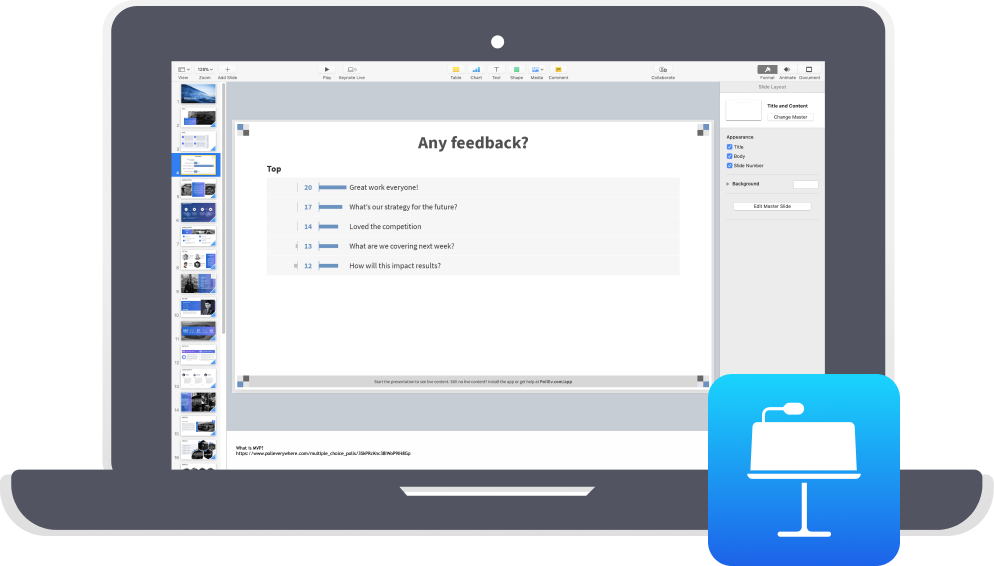Viewport: 994px width, 566px height.
Task: Add a Text box
Action: (x=496, y=70)
